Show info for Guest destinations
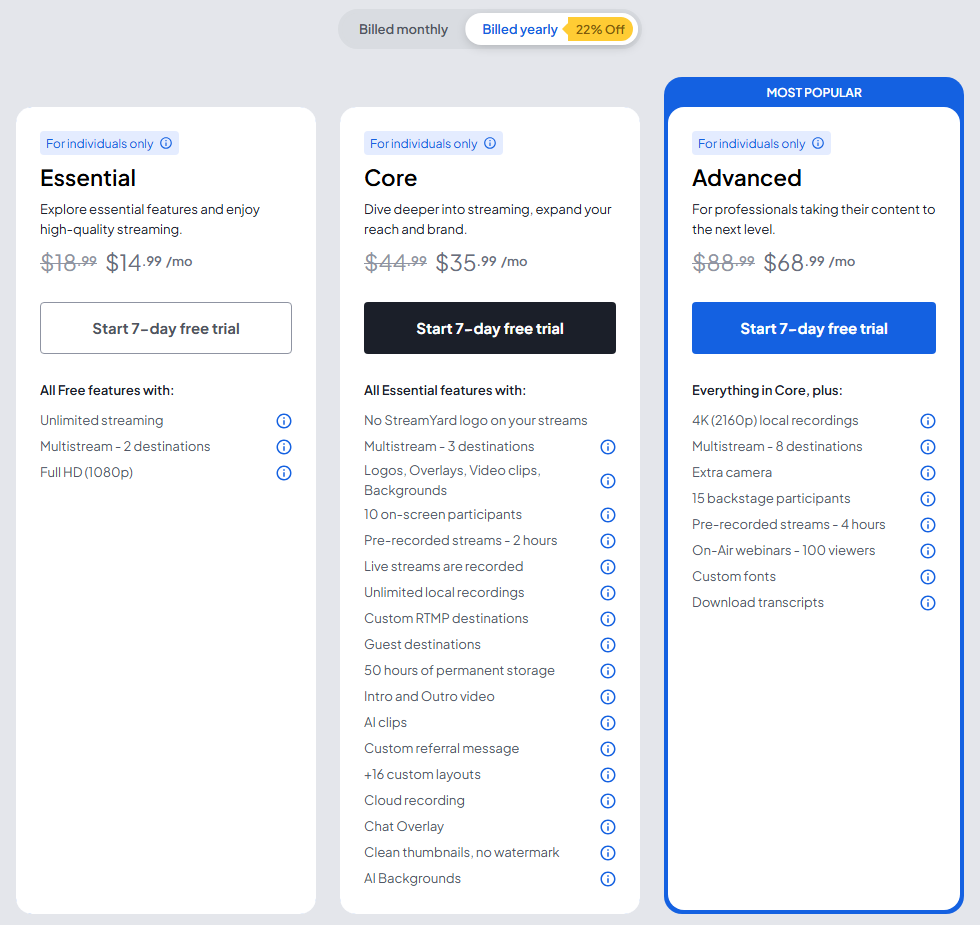 (608, 645)
